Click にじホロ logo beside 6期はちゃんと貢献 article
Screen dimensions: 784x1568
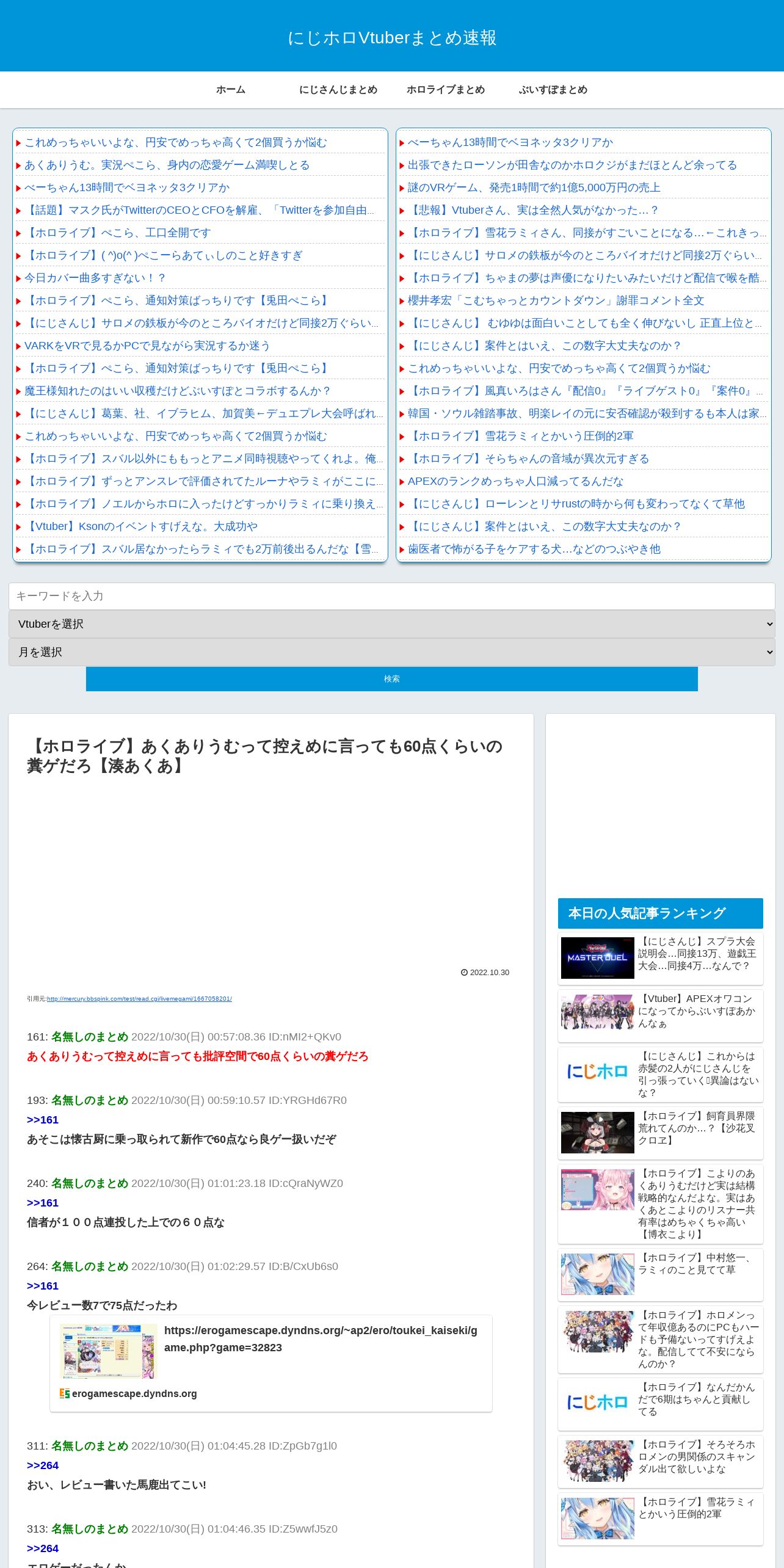point(598,1403)
